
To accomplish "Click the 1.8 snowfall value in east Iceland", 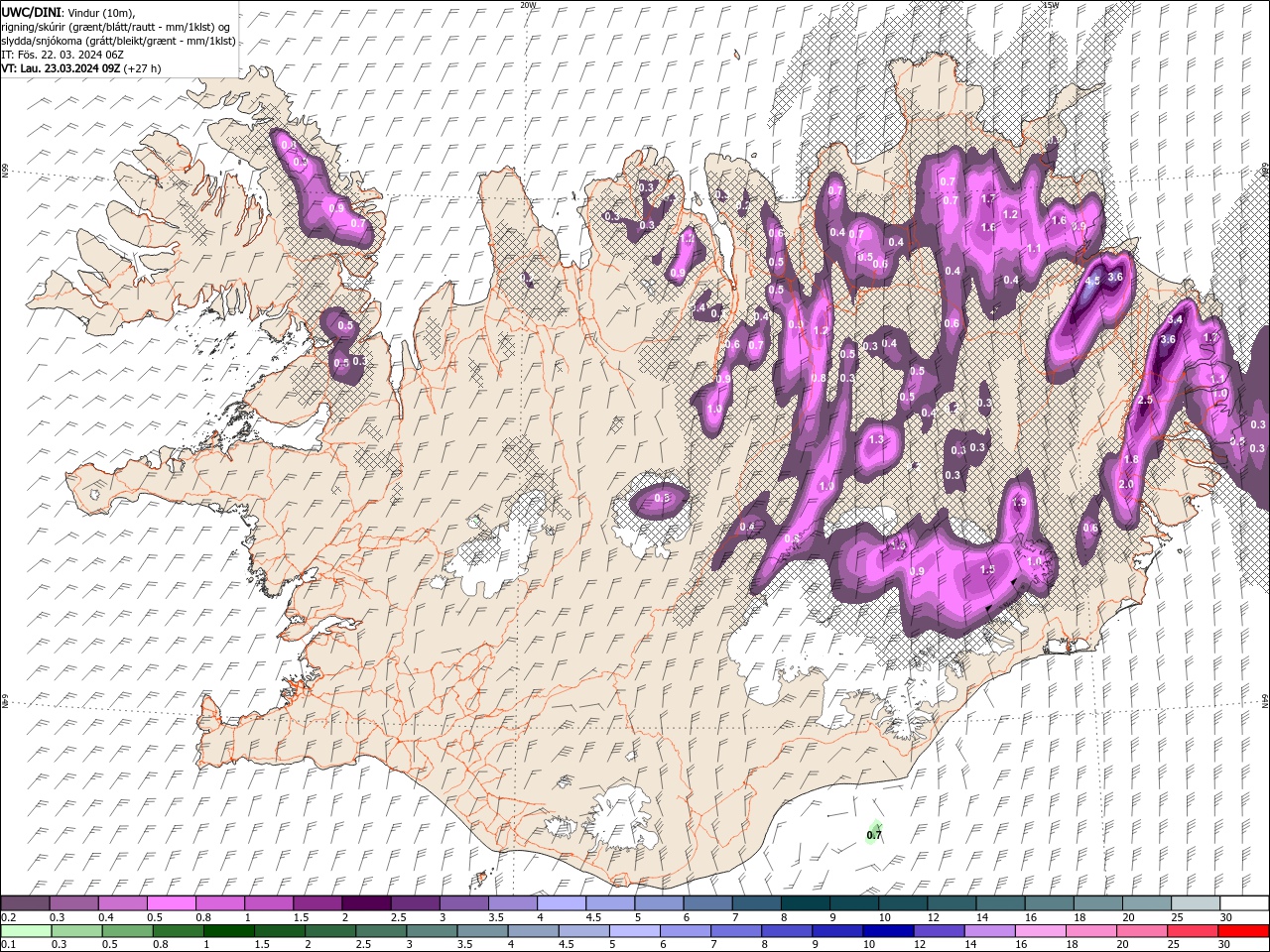I will pos(1131,459).
